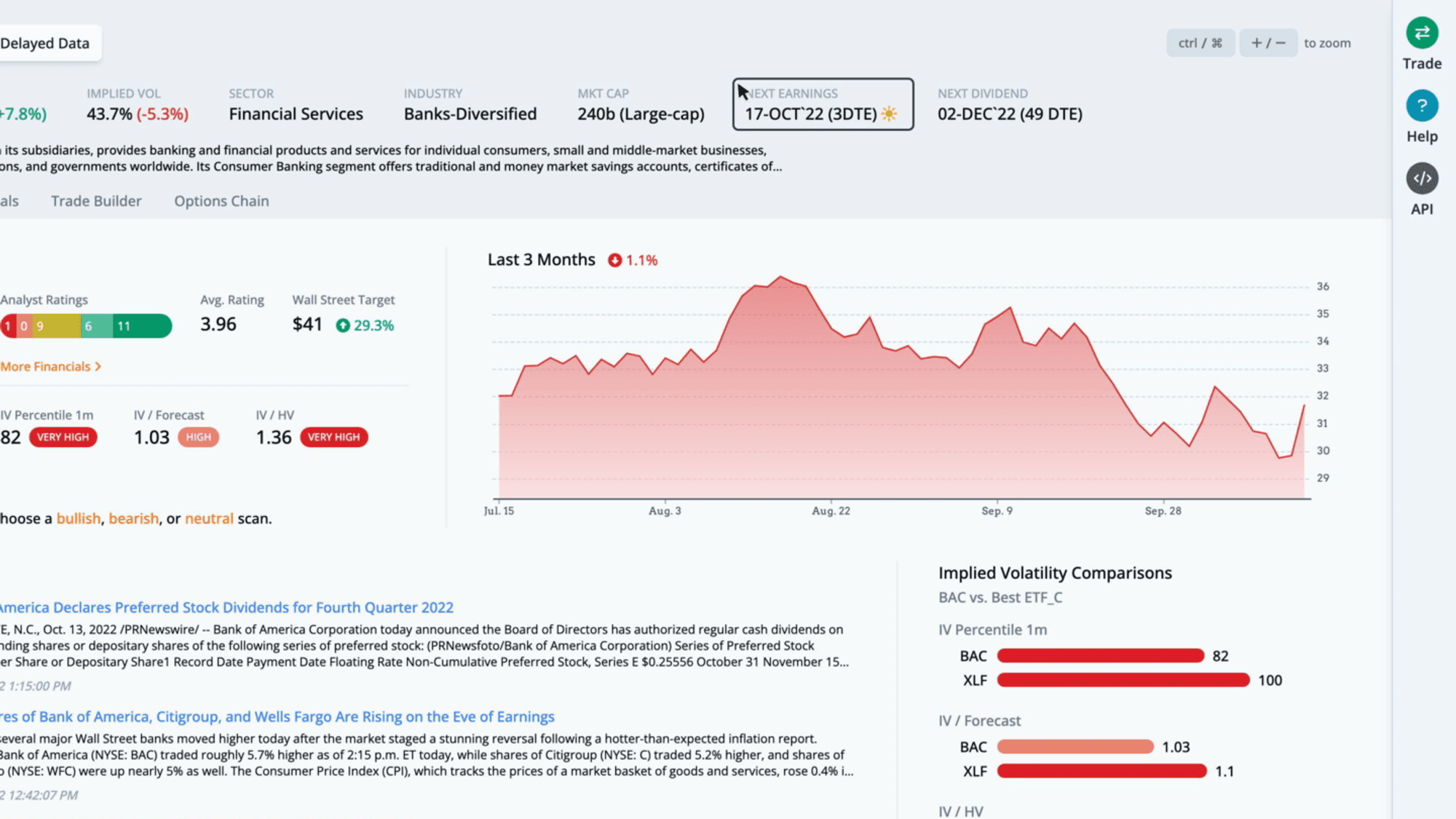The height and width of the screenshot is (819, 1456).
Task: Open the Options Chain tab
Action: point(221,201)
